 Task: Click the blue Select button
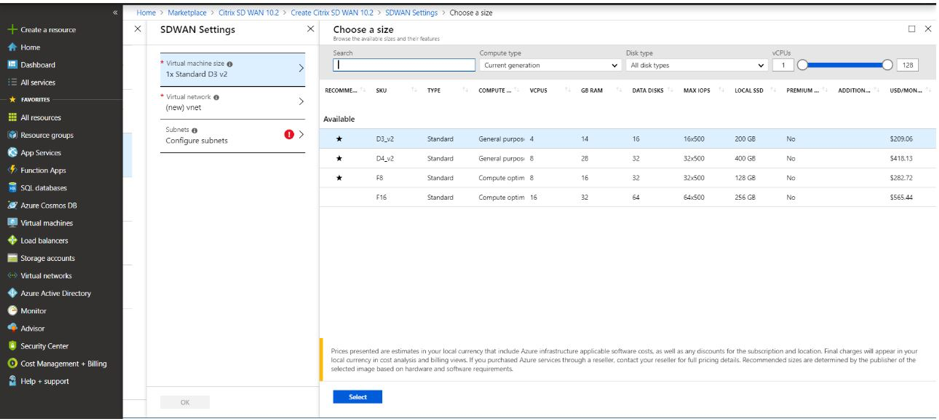click(358, 397)
